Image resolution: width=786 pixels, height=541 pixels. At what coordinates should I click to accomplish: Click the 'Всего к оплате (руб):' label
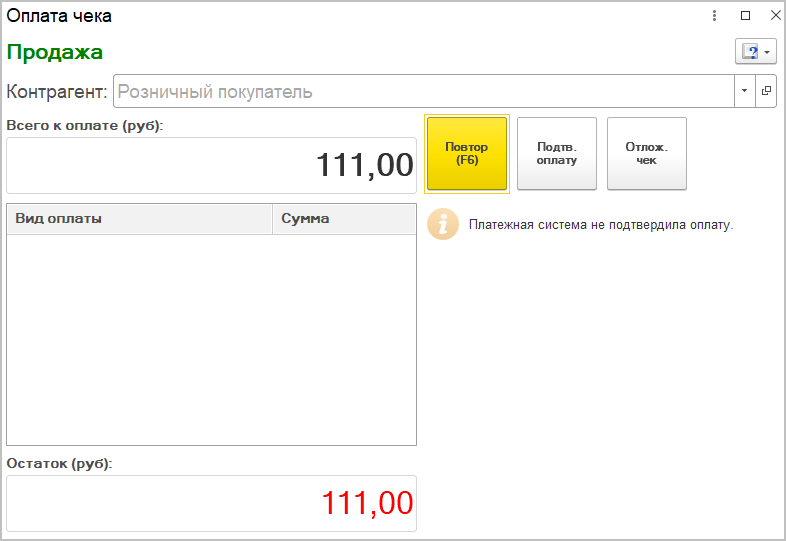coord(85,125)
